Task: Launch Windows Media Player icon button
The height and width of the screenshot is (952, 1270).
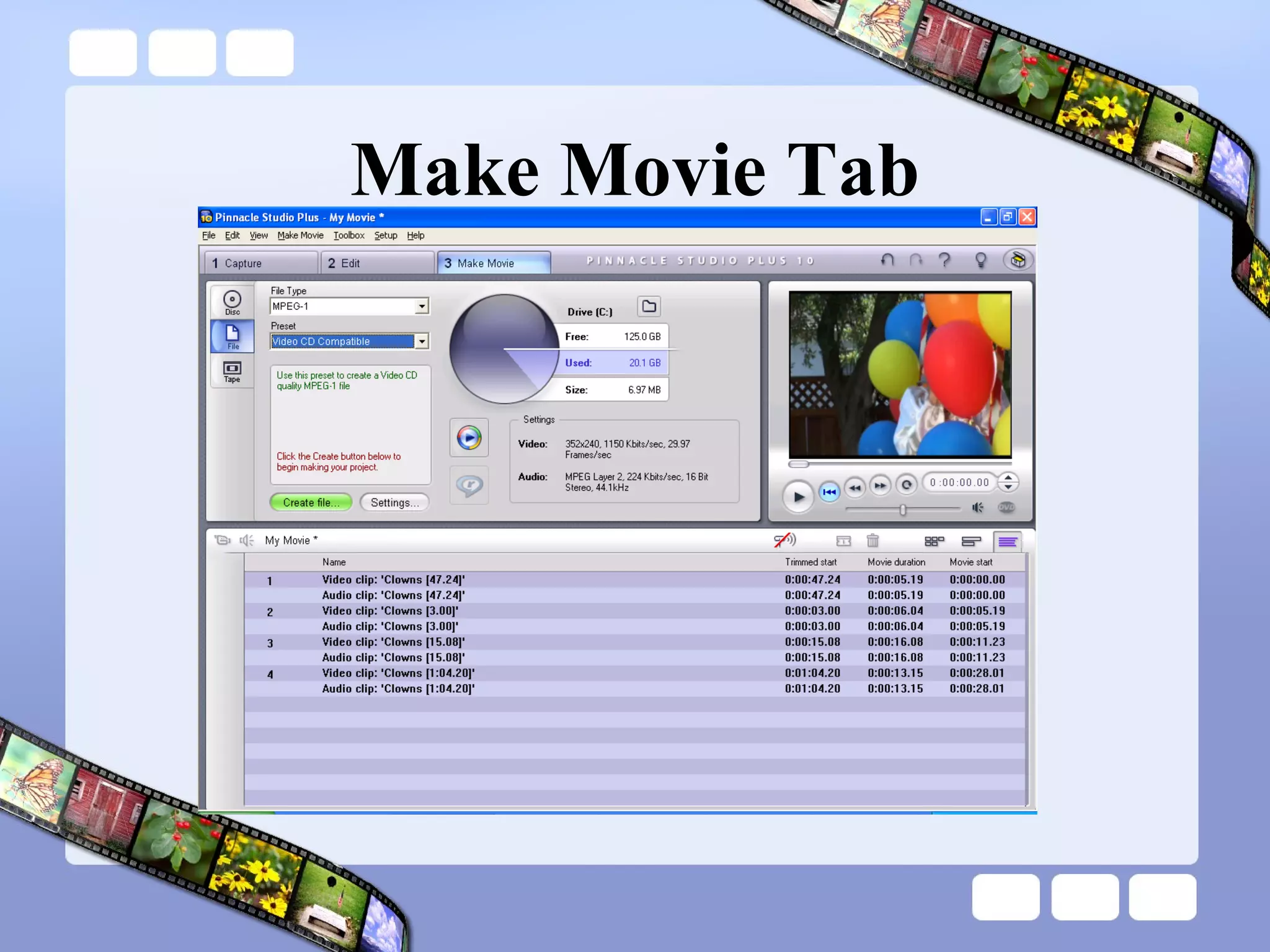Action: 469,438
